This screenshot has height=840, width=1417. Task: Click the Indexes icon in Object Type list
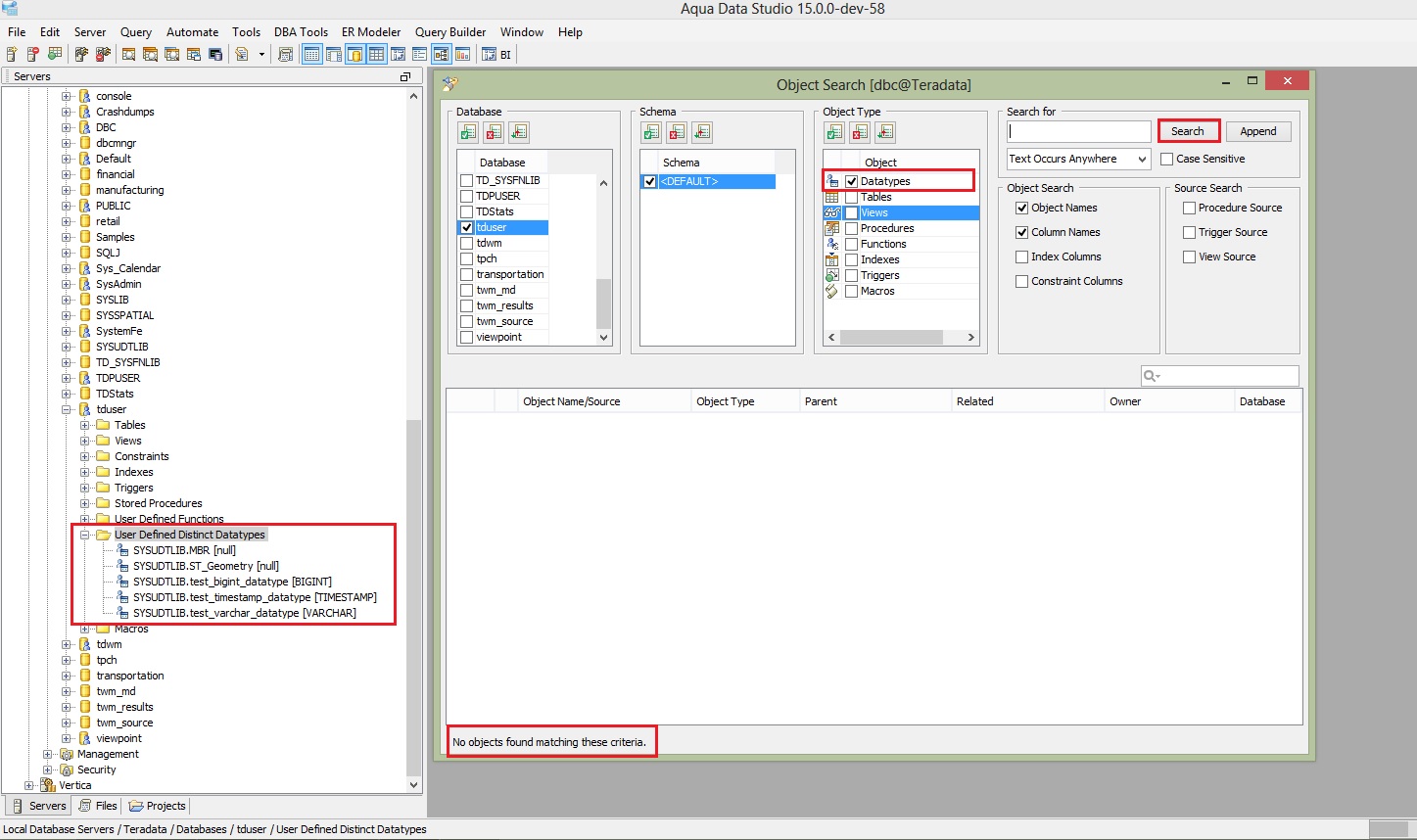[832, 259]
